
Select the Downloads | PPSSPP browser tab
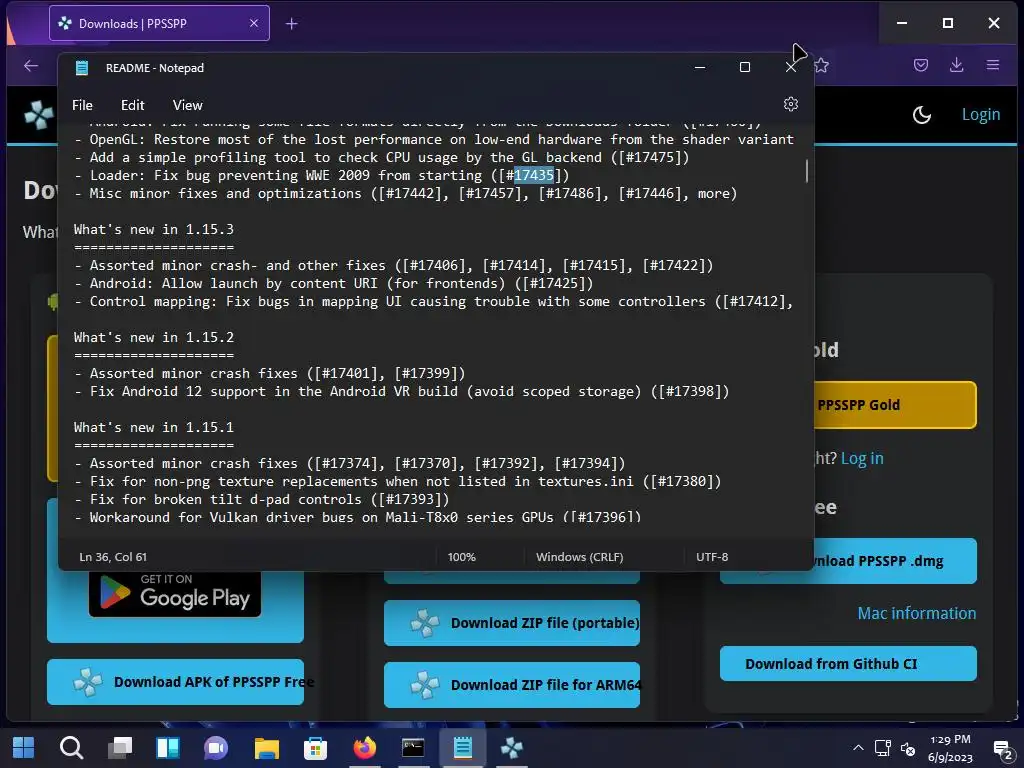point(159,24)
